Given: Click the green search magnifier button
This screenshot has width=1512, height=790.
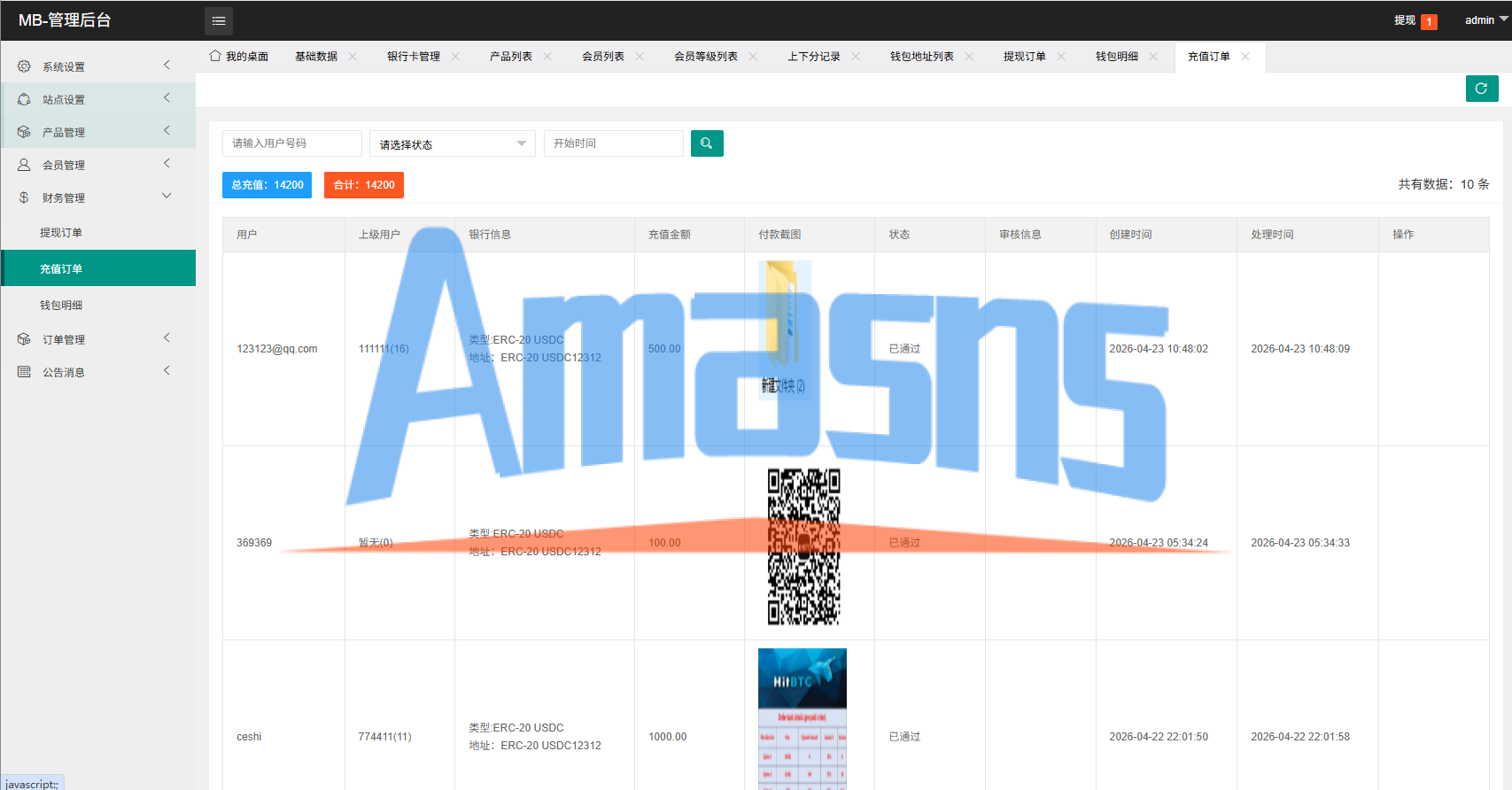Looking at the screenshot, I should point(707,143).
